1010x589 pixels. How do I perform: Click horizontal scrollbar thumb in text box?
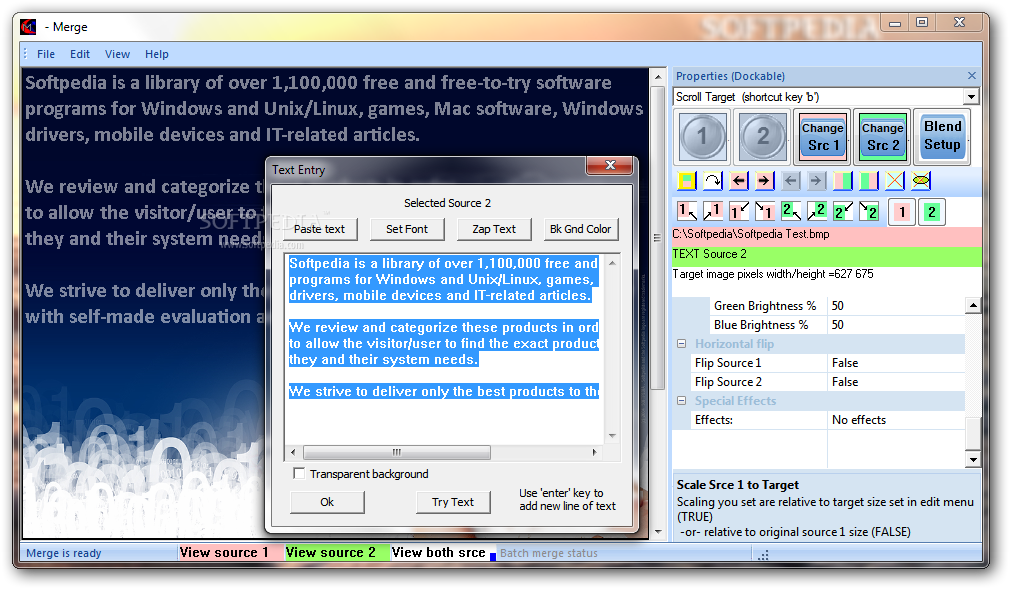pyautogui.click(x=397, y=452)
